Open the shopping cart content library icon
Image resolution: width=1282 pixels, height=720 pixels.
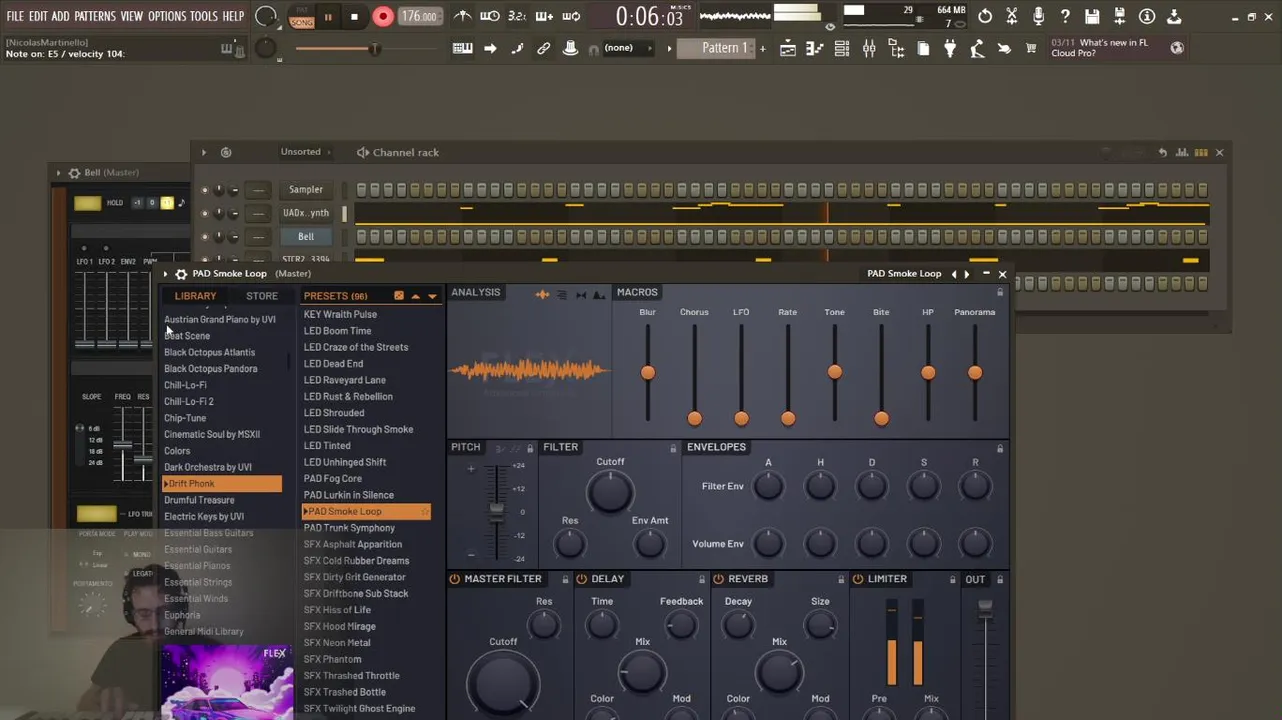click(x=1031, y=48)
